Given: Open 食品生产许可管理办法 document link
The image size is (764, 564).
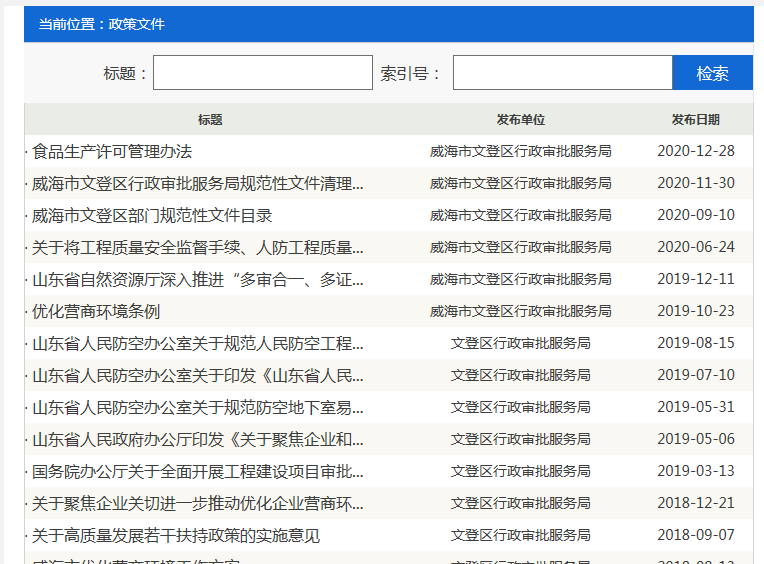Looking at the screenshot, I should 112,151.
